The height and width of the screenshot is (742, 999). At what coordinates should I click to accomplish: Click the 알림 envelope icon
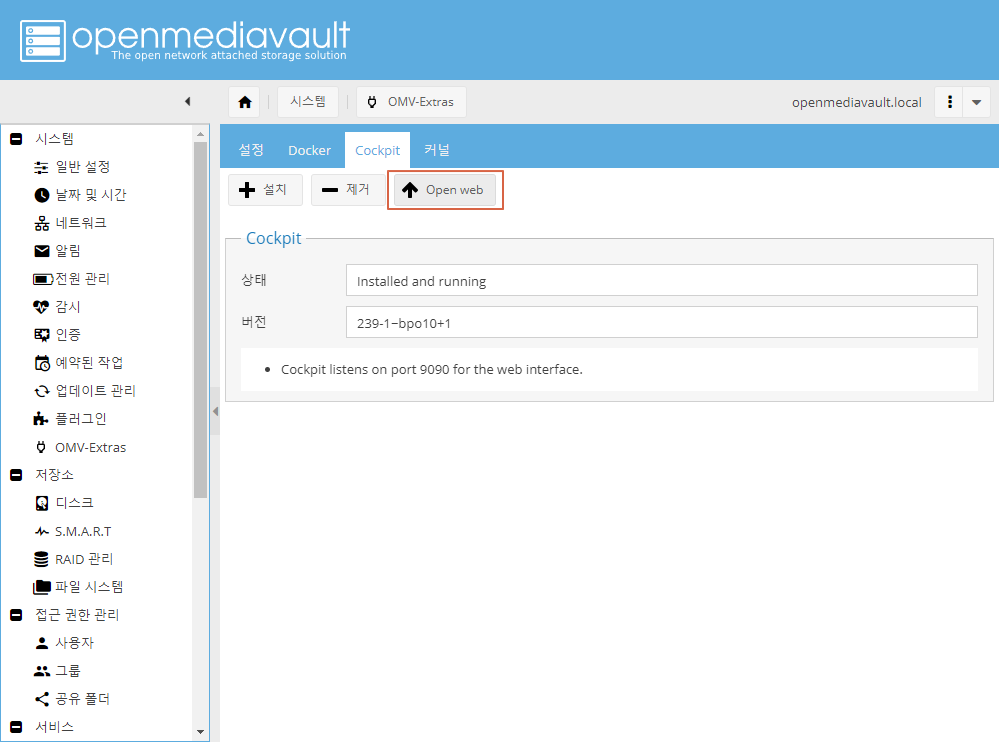(41, 251)
